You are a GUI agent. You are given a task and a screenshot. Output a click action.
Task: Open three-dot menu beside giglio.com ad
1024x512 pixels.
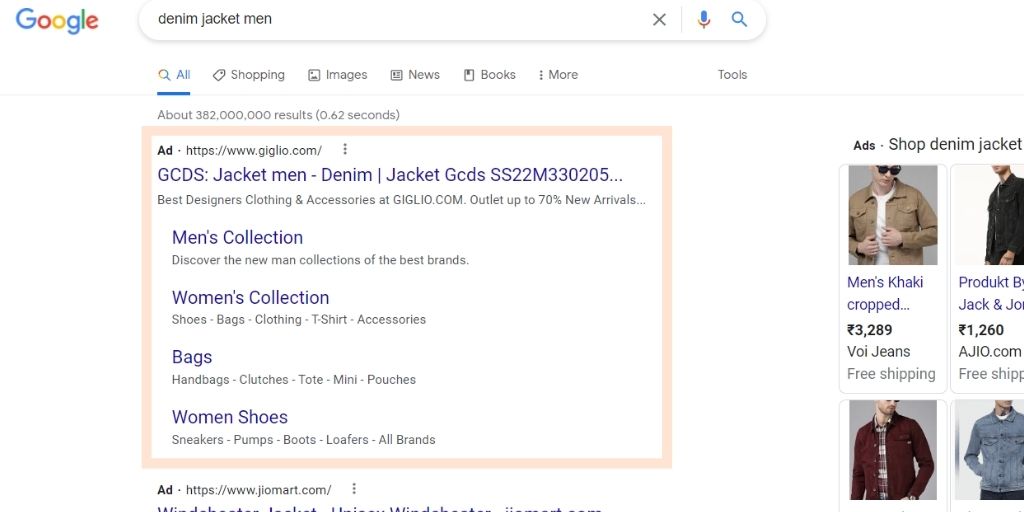click(345, 150)
